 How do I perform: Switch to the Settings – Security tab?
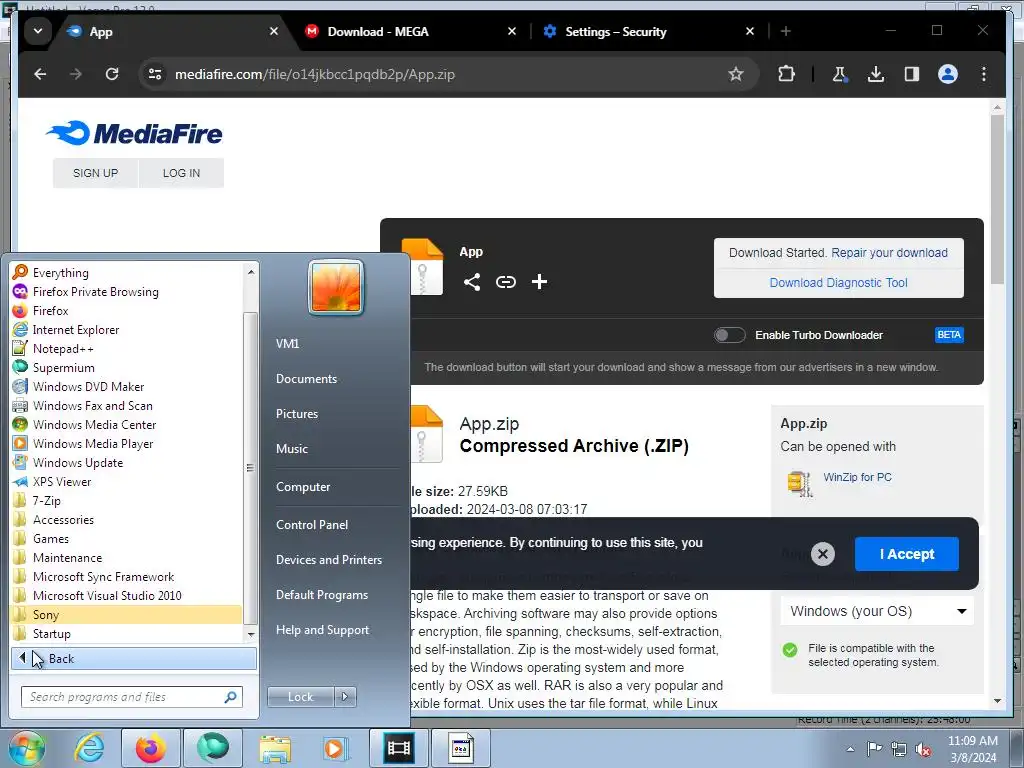(x=616, y=31)
